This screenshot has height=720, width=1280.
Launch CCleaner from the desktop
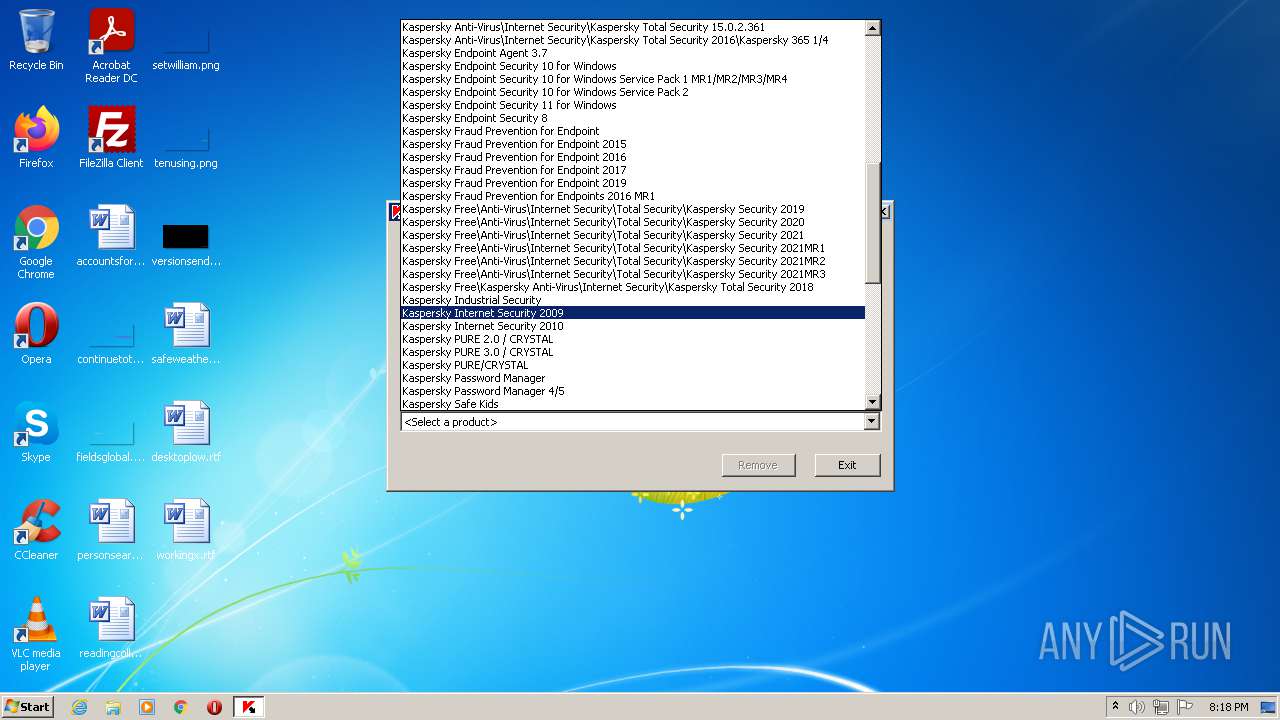point(36,530)
